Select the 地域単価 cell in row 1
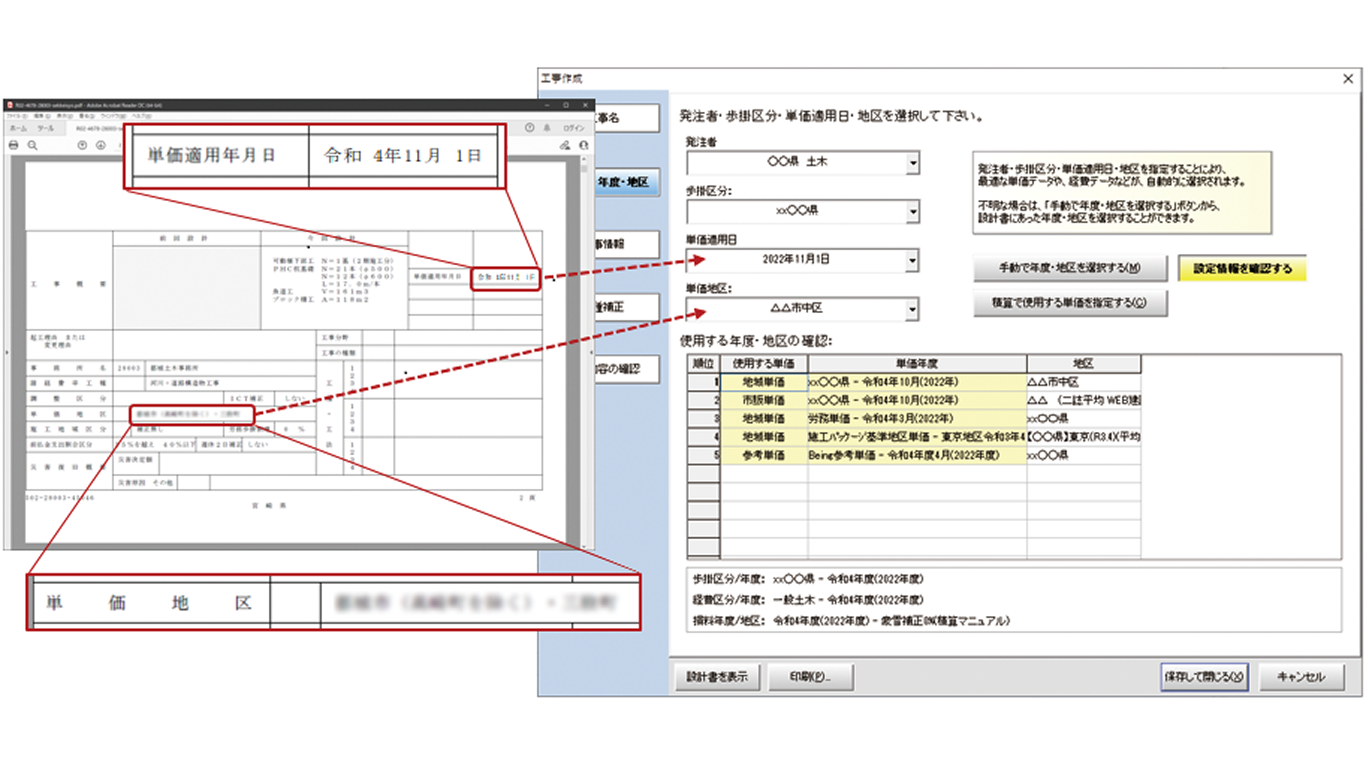Viewport: 1366px width, 766px height. tap(764, 382)
